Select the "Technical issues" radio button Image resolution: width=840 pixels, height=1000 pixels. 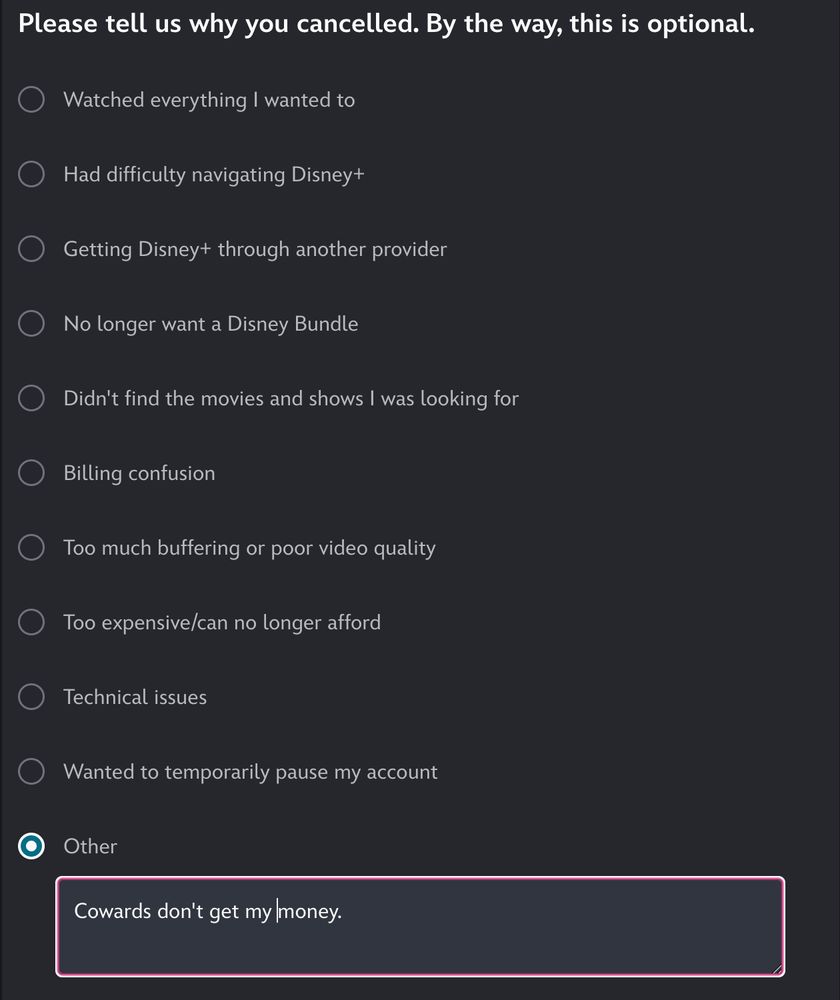31,696
